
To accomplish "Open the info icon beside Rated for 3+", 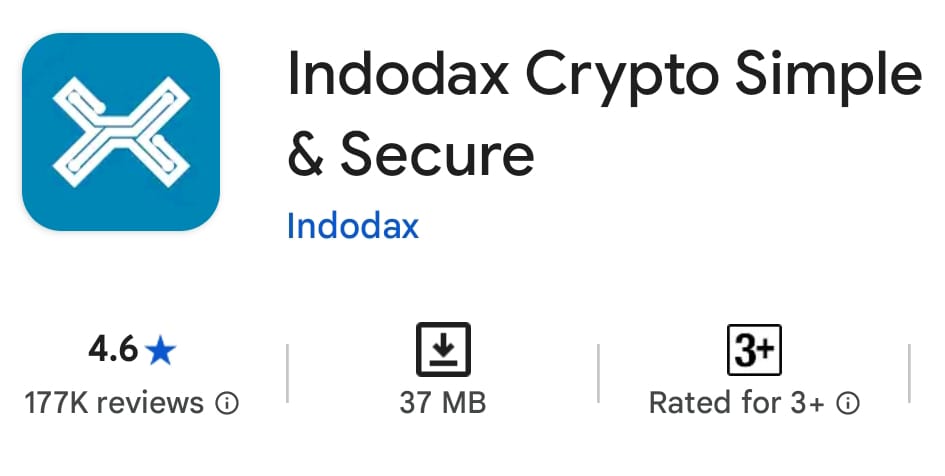I will [x=848, y=404].
